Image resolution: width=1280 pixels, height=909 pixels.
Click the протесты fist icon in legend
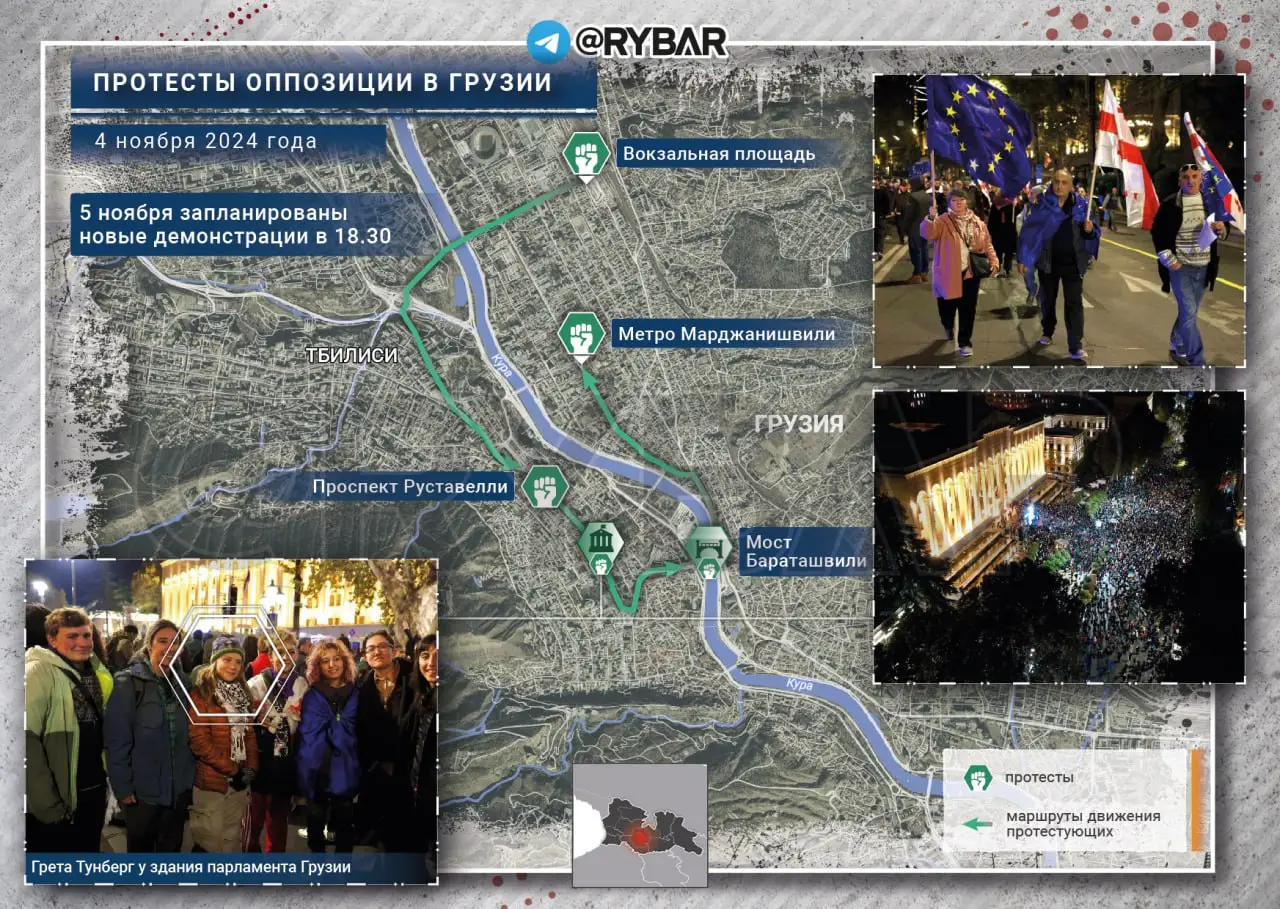click(977, 777)
